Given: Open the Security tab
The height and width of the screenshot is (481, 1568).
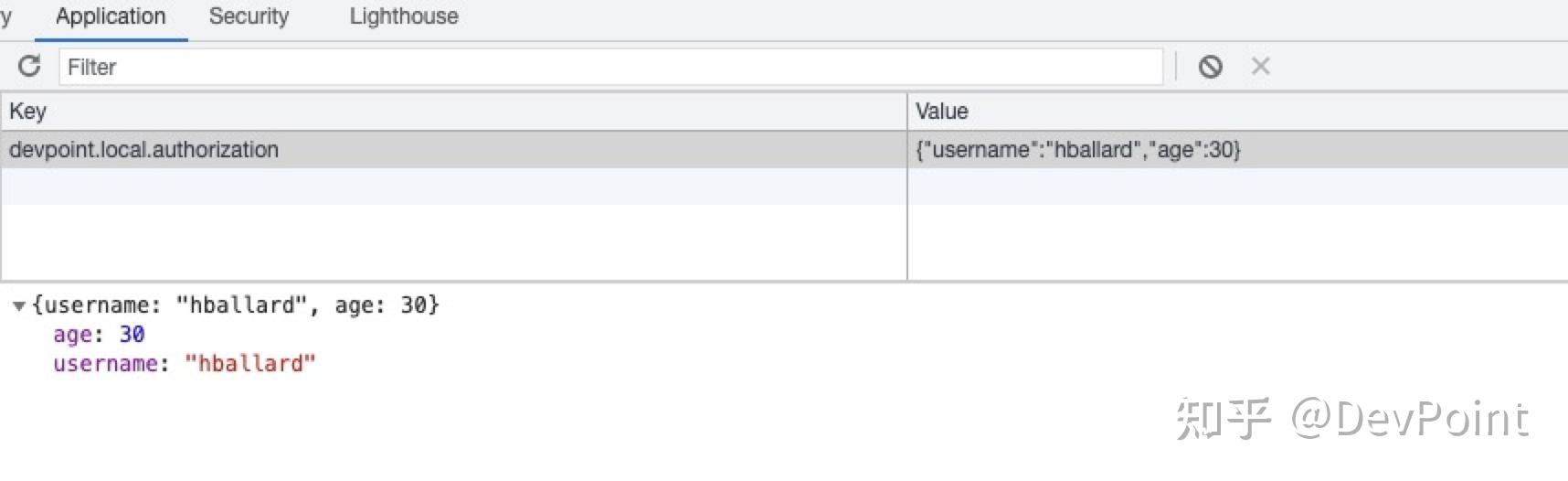Looking at the screenshot, I should (x=249, y=16).
